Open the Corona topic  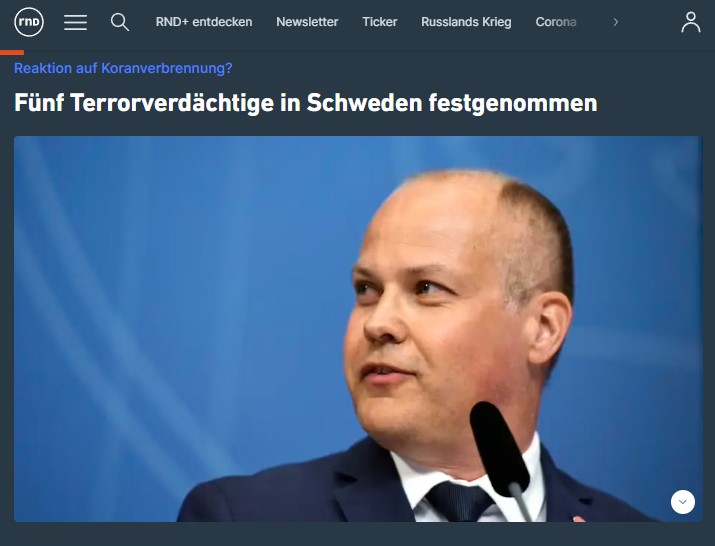[x=556, y=22]
